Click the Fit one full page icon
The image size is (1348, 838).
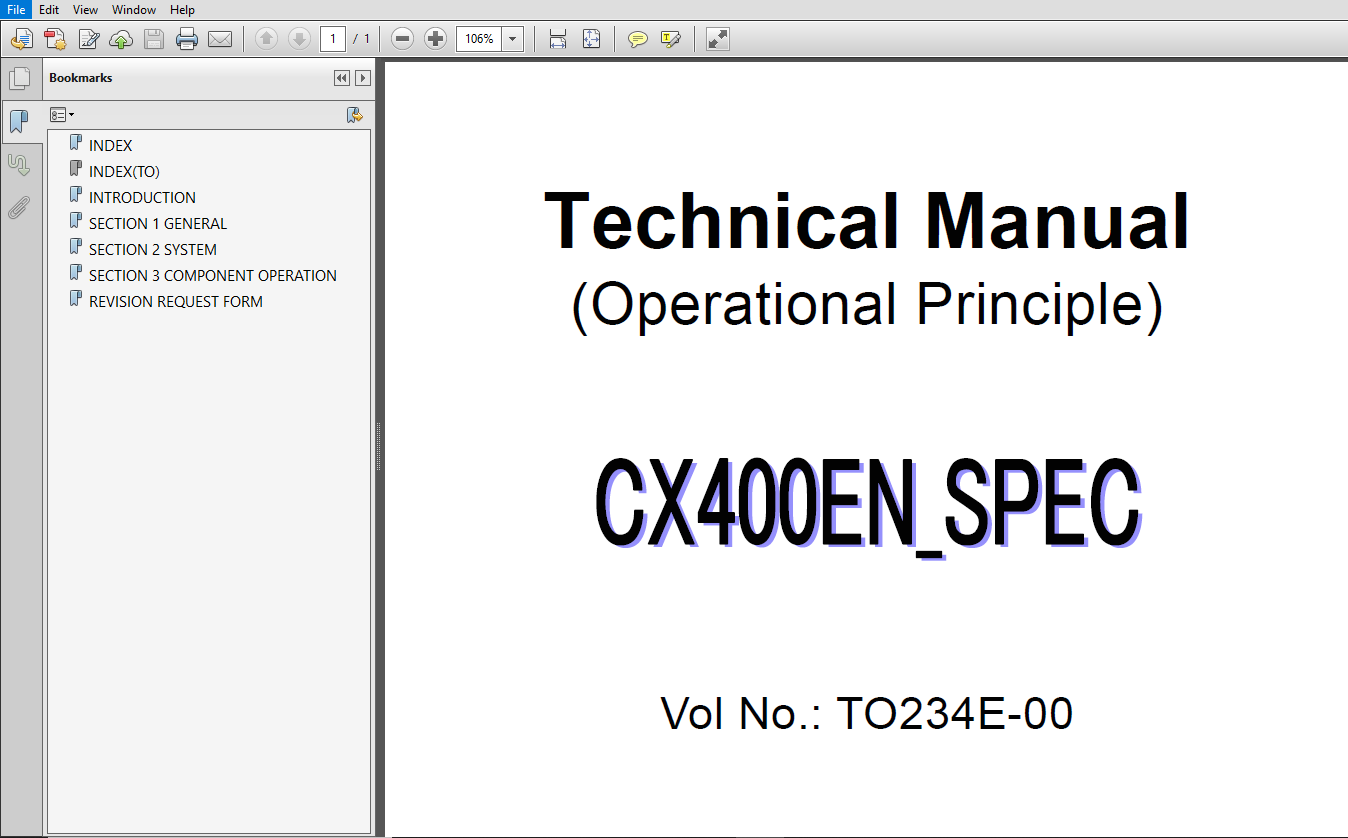(x=591, y=39)
